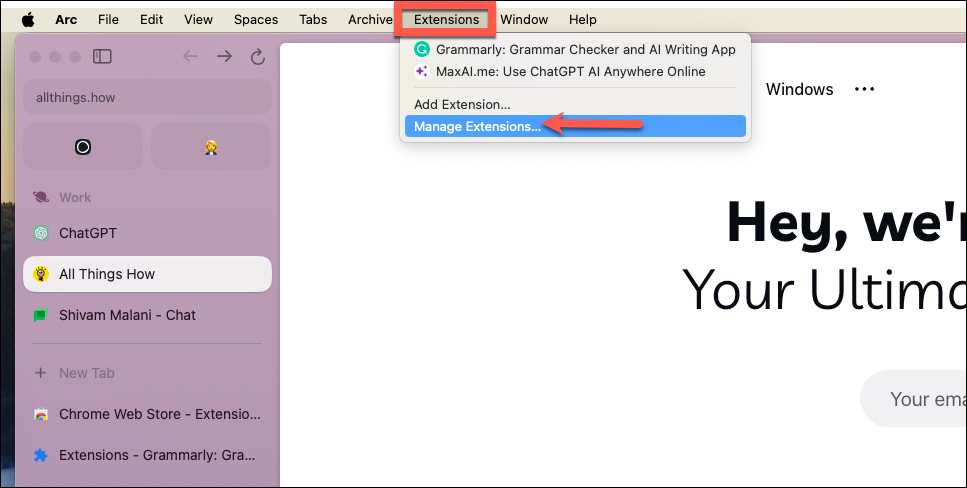Screen dimensions: 967x488
Task: Open the Apple menu
Action: tap(28, 20)
